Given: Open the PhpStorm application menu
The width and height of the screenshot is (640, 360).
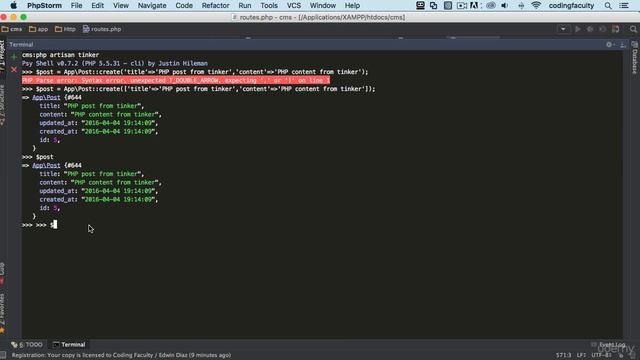Looking at the screenshot, I should 44,5.
